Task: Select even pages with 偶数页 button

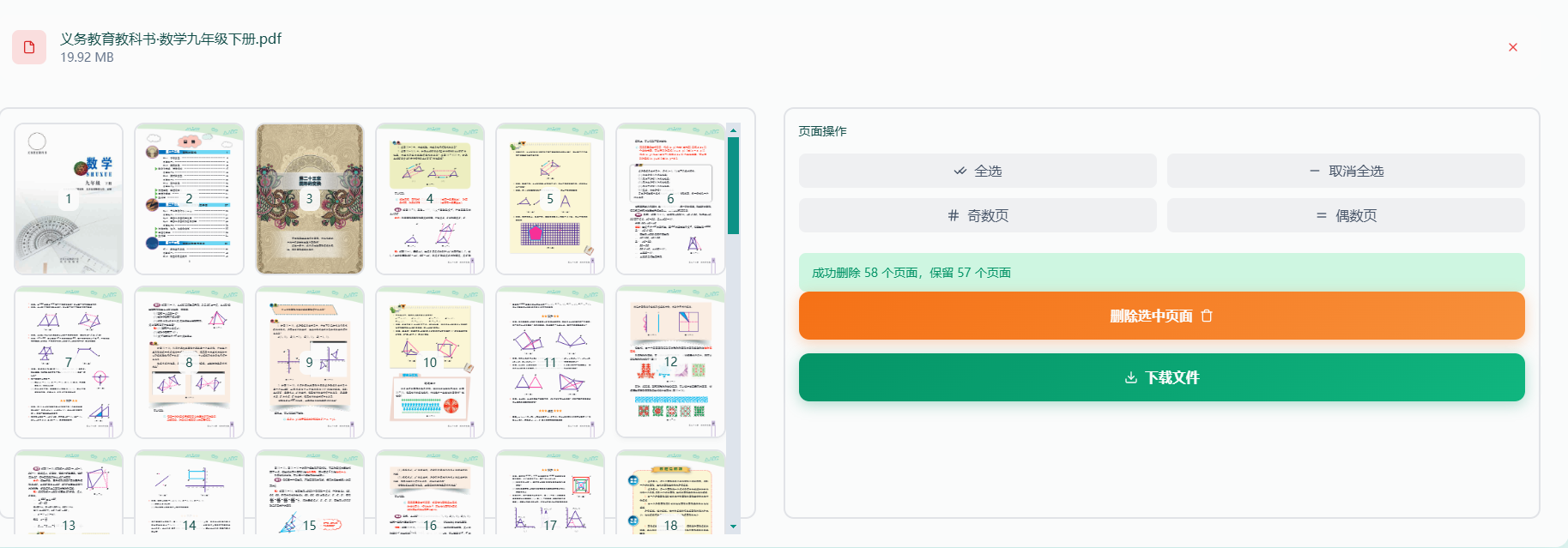Action: [x=1346, y=215]
